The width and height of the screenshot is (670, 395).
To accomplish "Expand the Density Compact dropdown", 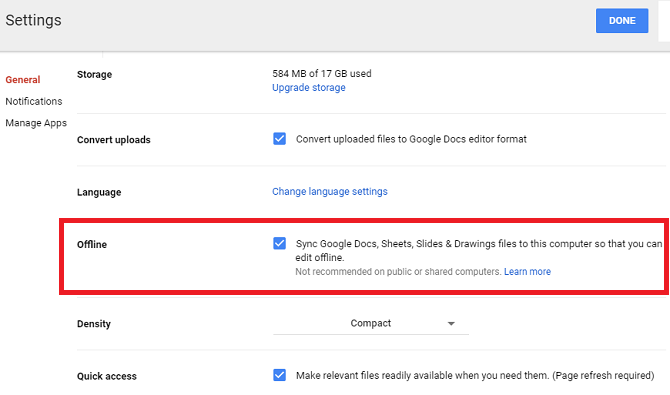I will (x=371, y=324).
